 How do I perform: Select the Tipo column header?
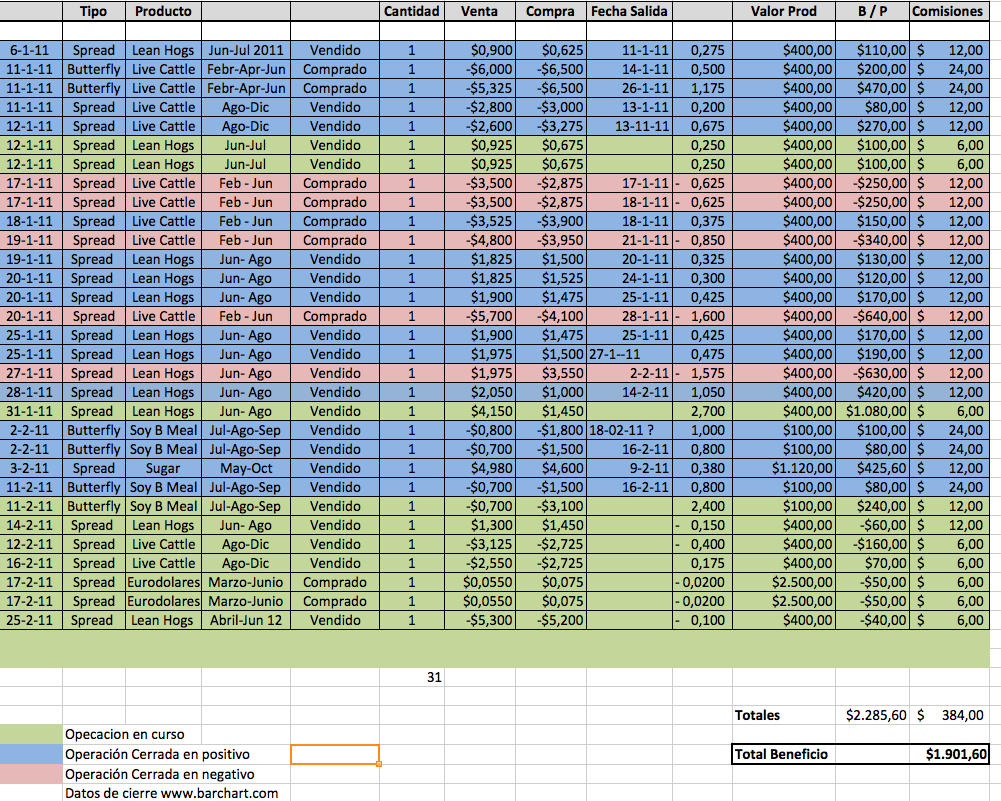(94, 11)
